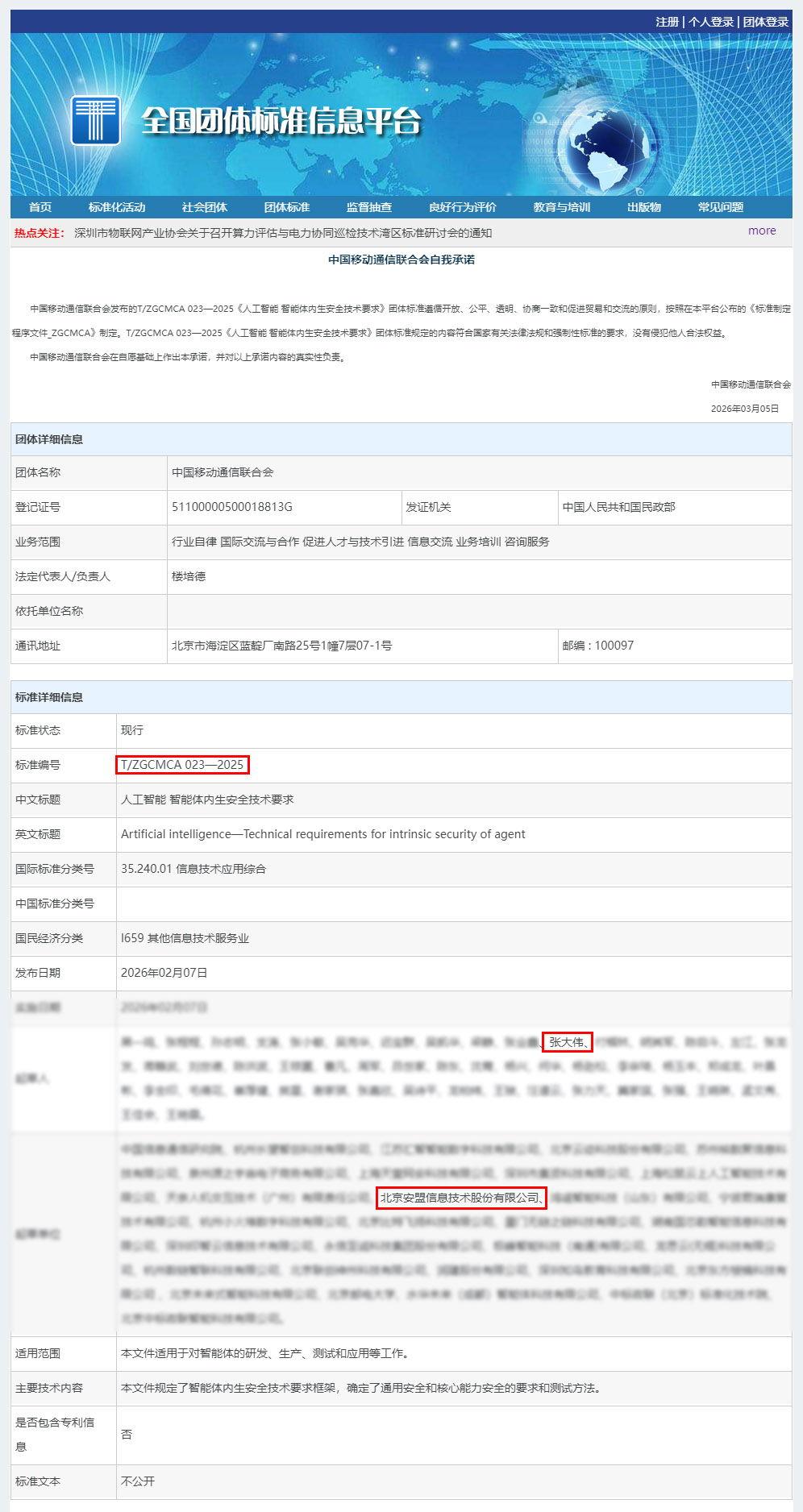Open the 良好行为评价 menu item

pos(463,207)
